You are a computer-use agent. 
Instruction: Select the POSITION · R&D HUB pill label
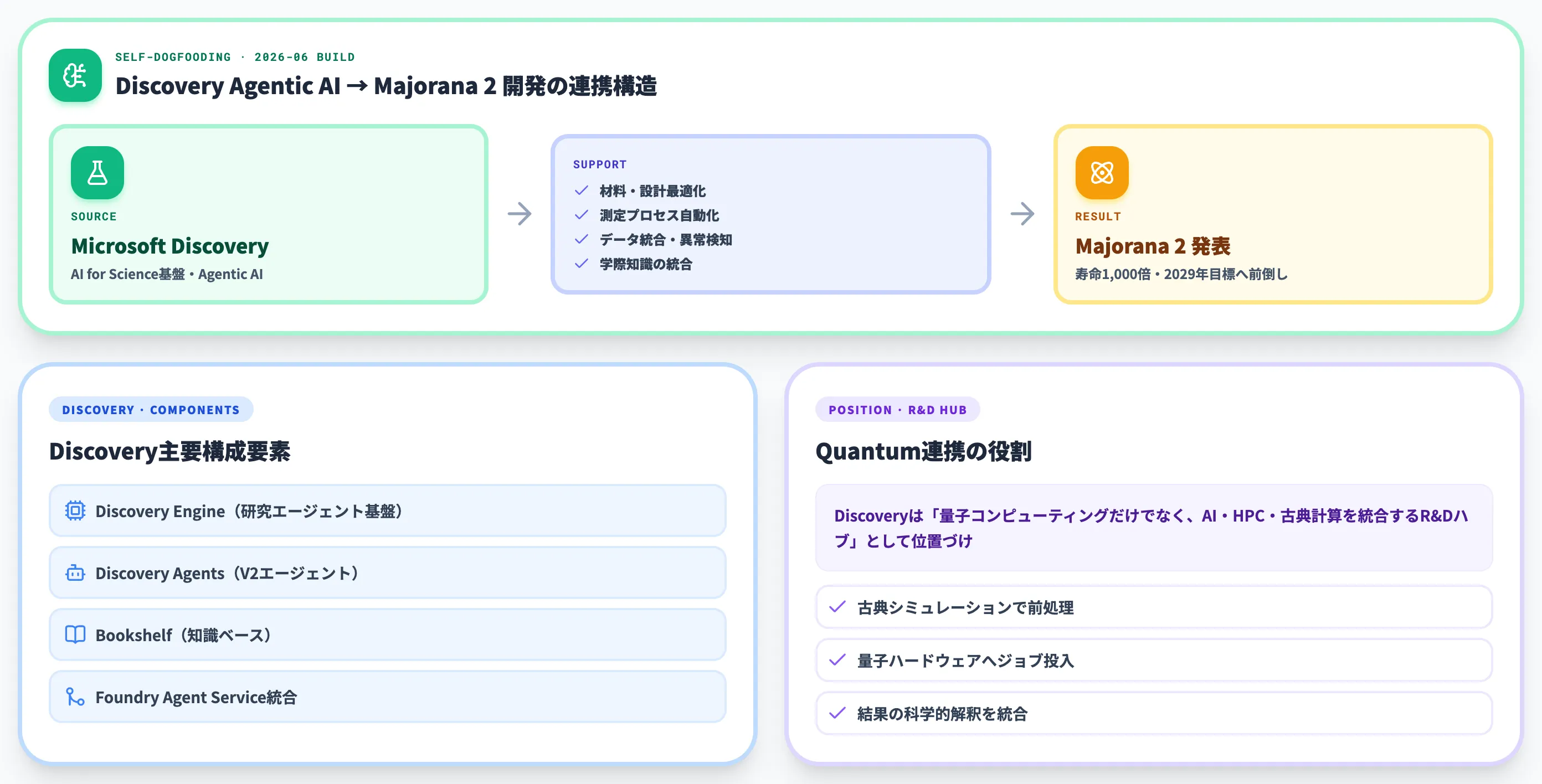pos(897,410)
